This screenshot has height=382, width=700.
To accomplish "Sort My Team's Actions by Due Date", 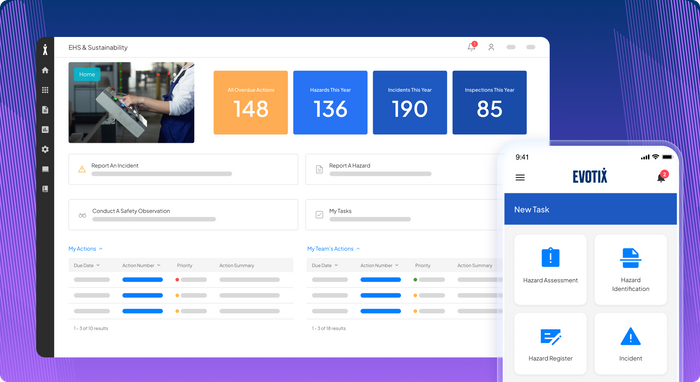I will click(325, 265).
